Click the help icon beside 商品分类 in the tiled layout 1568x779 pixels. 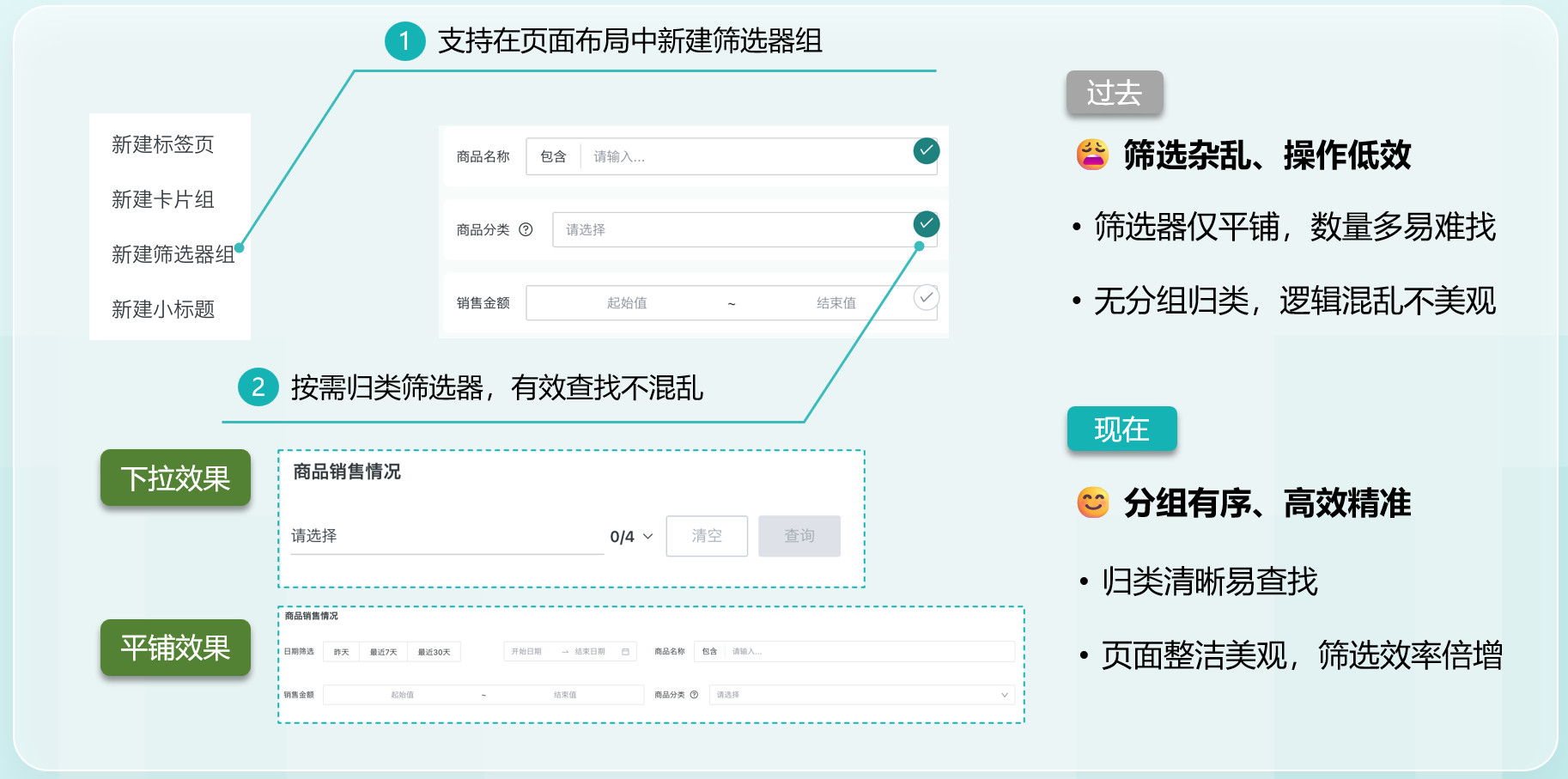694,695
